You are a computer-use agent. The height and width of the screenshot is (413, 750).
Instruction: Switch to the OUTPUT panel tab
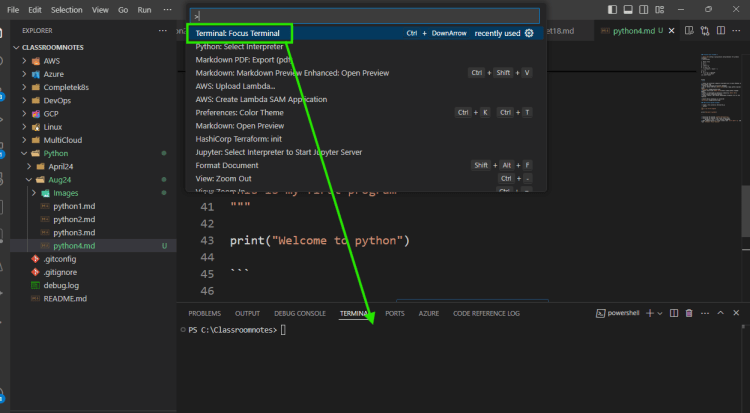[247, 313]
